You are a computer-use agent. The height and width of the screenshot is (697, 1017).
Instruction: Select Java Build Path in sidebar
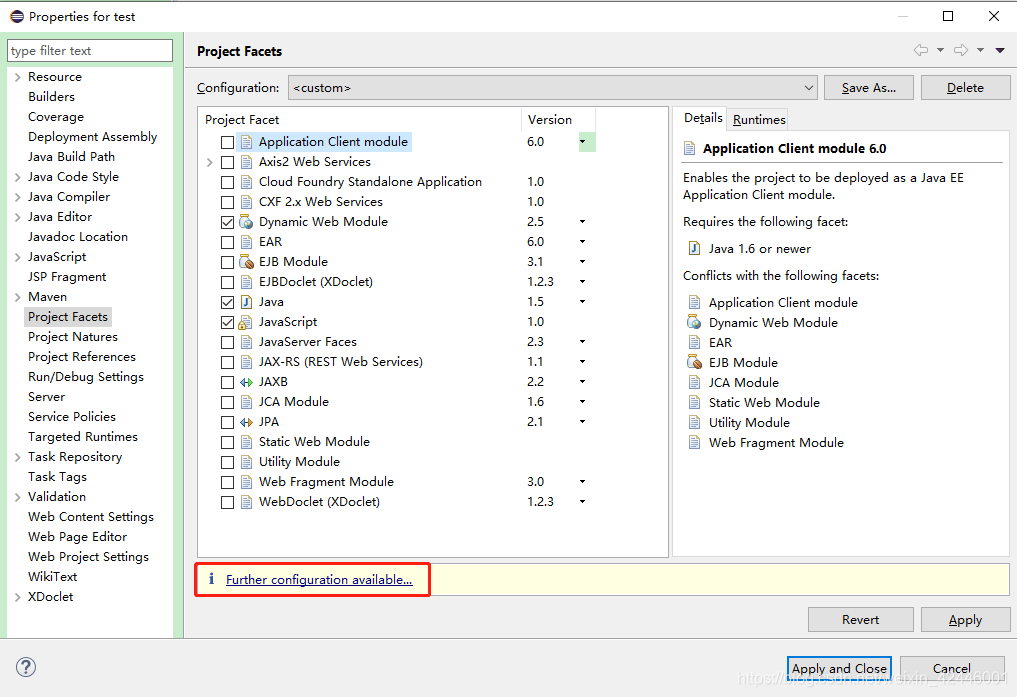[x=71, y=156]
